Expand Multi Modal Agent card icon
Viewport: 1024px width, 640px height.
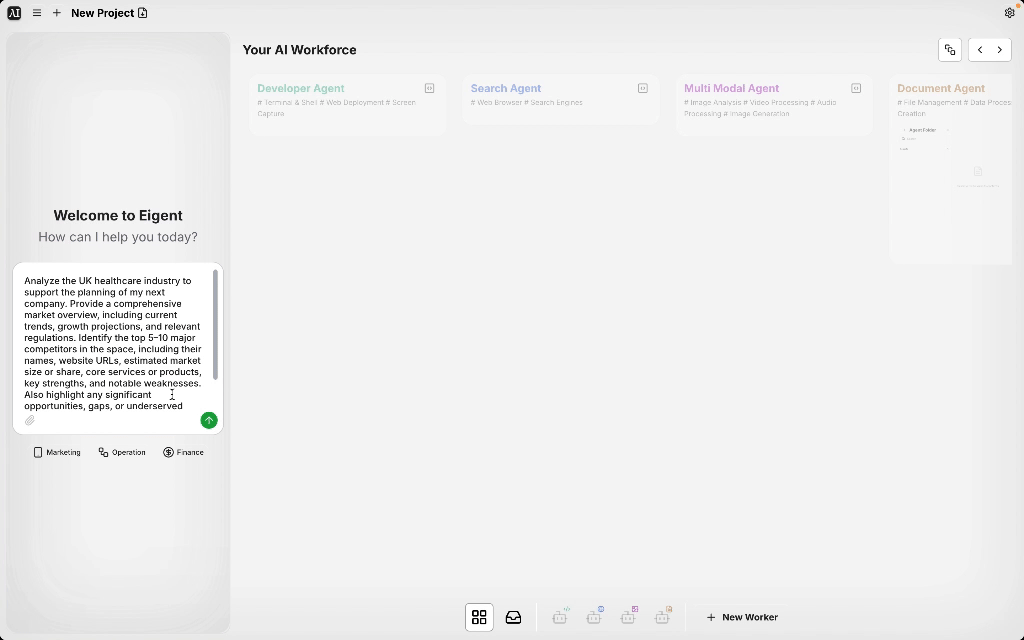pyautogui.click(x=856, y=88)
